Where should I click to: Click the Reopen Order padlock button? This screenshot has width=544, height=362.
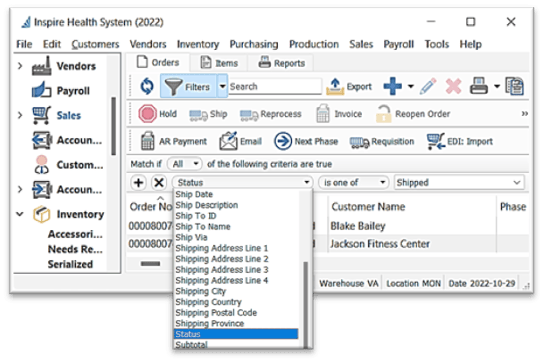[413, 114]
